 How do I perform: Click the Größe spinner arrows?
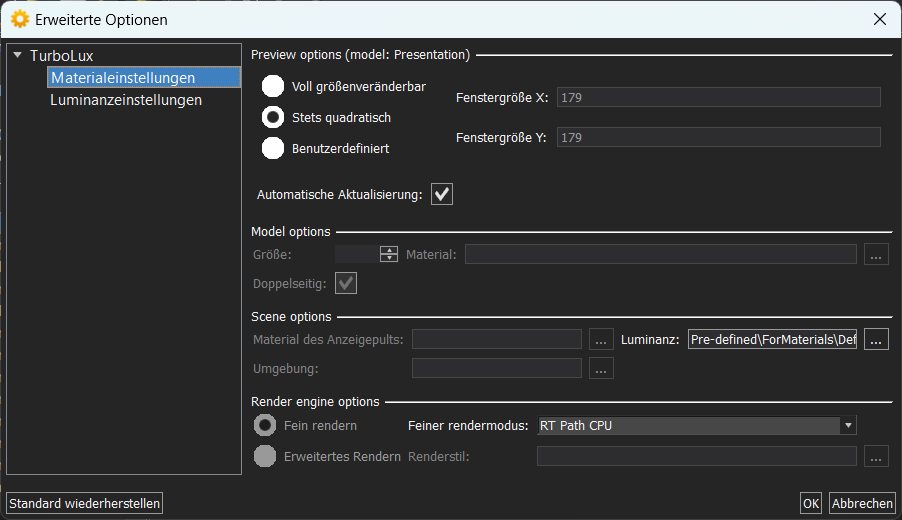[389, 254]
